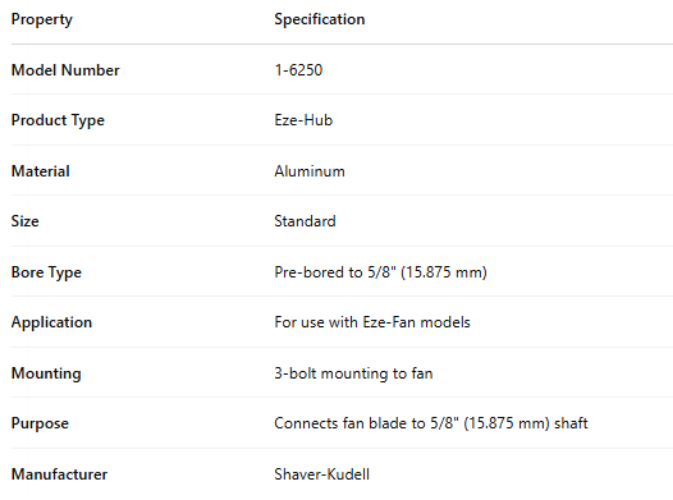The height and width of the screenshot is (500, 673).
Task: Select the Manufacturer row label
Action: (x=59, y=474)
